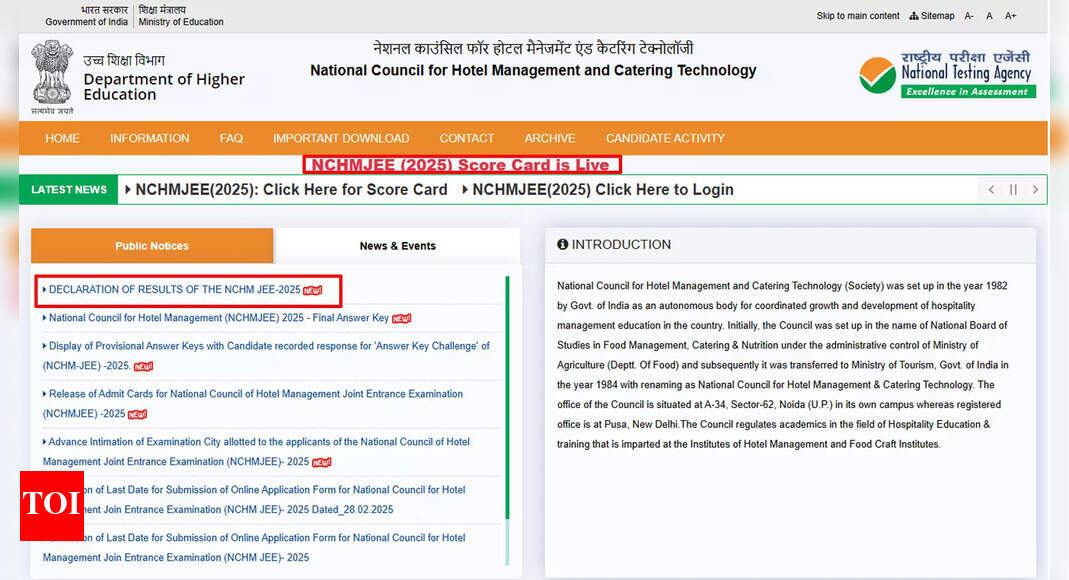Open Last Date extension notice Dated_28.02.2025

pyautogui.click(x=254, y=500)
